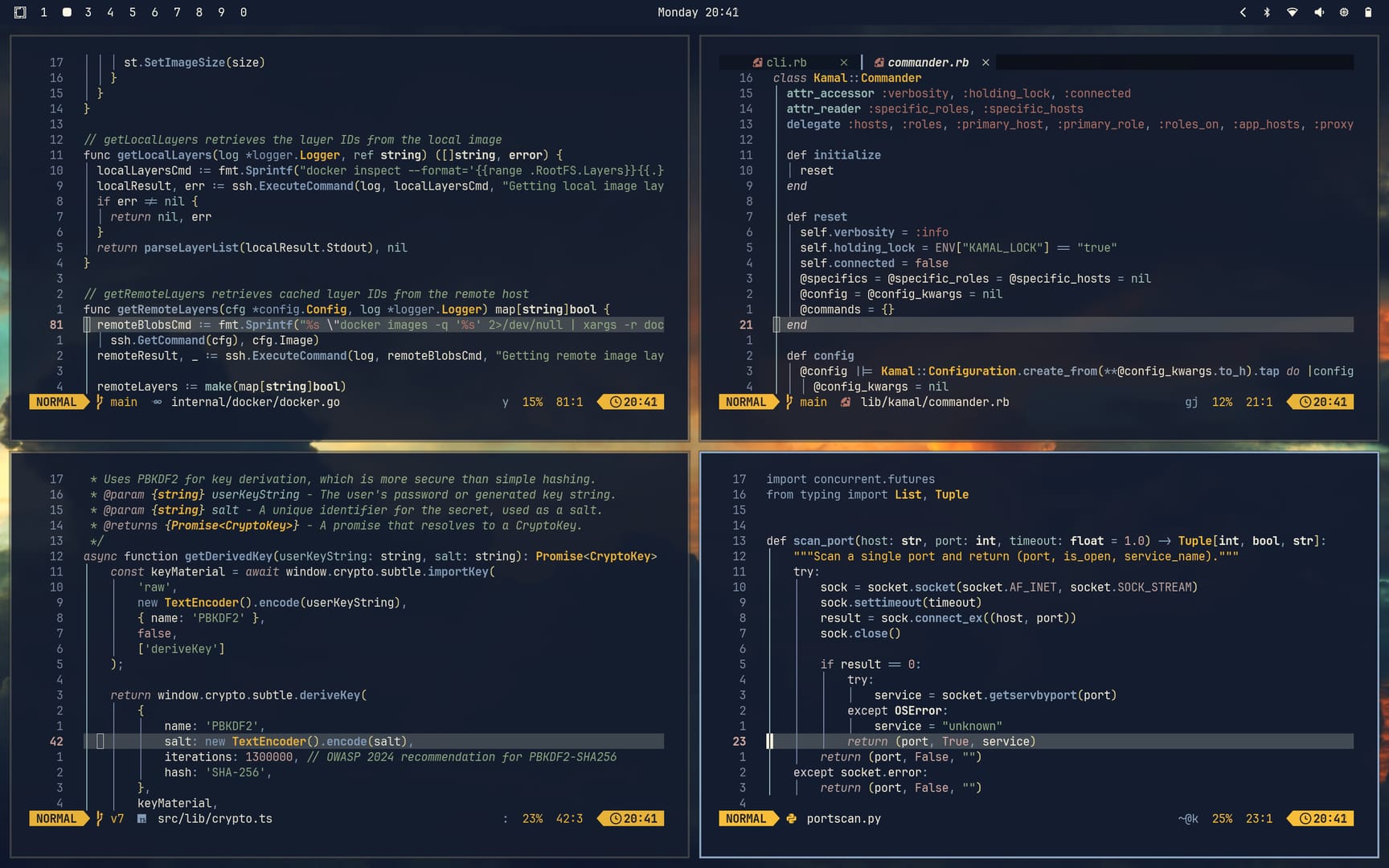Click the Ruby file icon on commander.rb tab
Viewport: 1389px width, 868px height.
point(879,63)
